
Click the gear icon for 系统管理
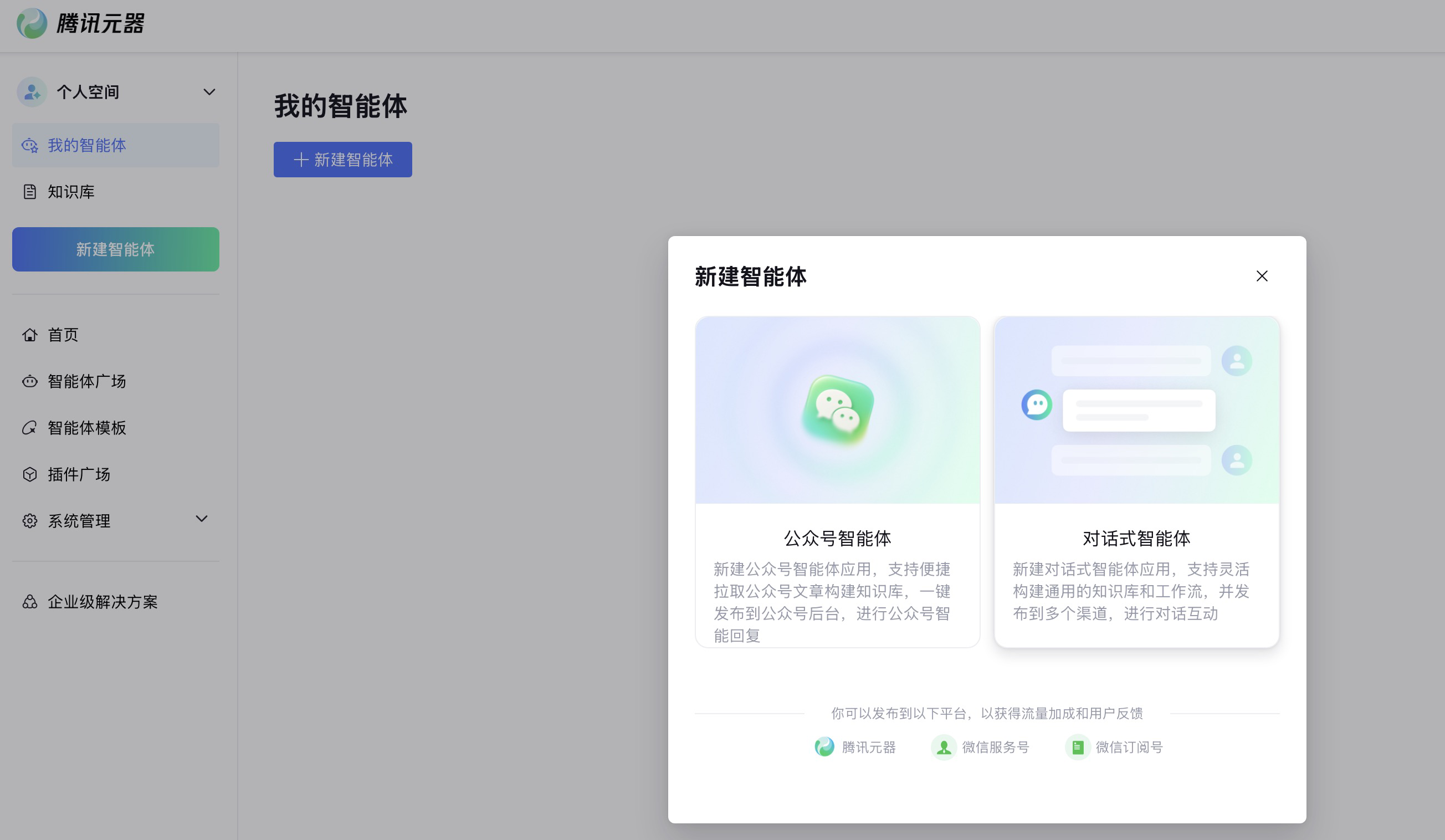[30, 521]
